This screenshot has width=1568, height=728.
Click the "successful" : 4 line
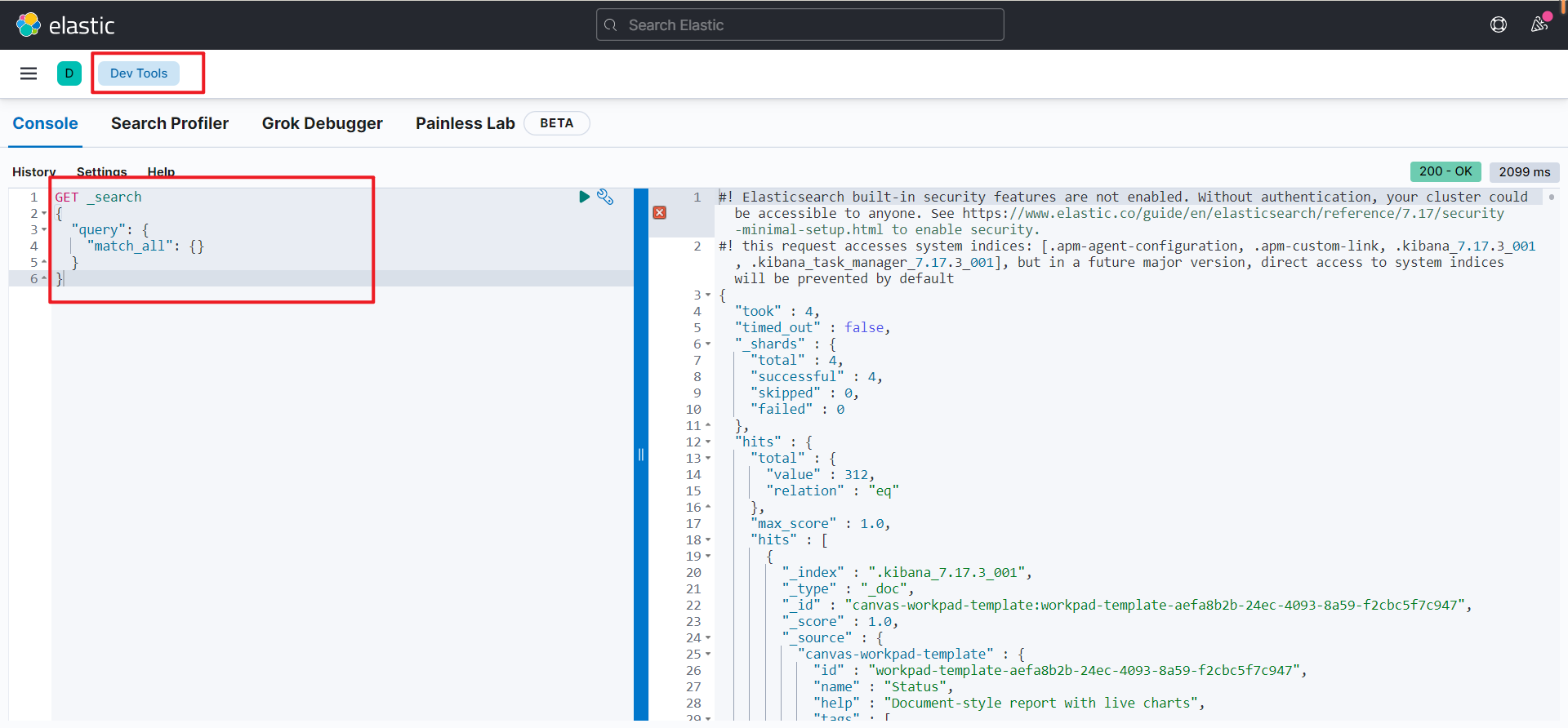coord(816,376)
